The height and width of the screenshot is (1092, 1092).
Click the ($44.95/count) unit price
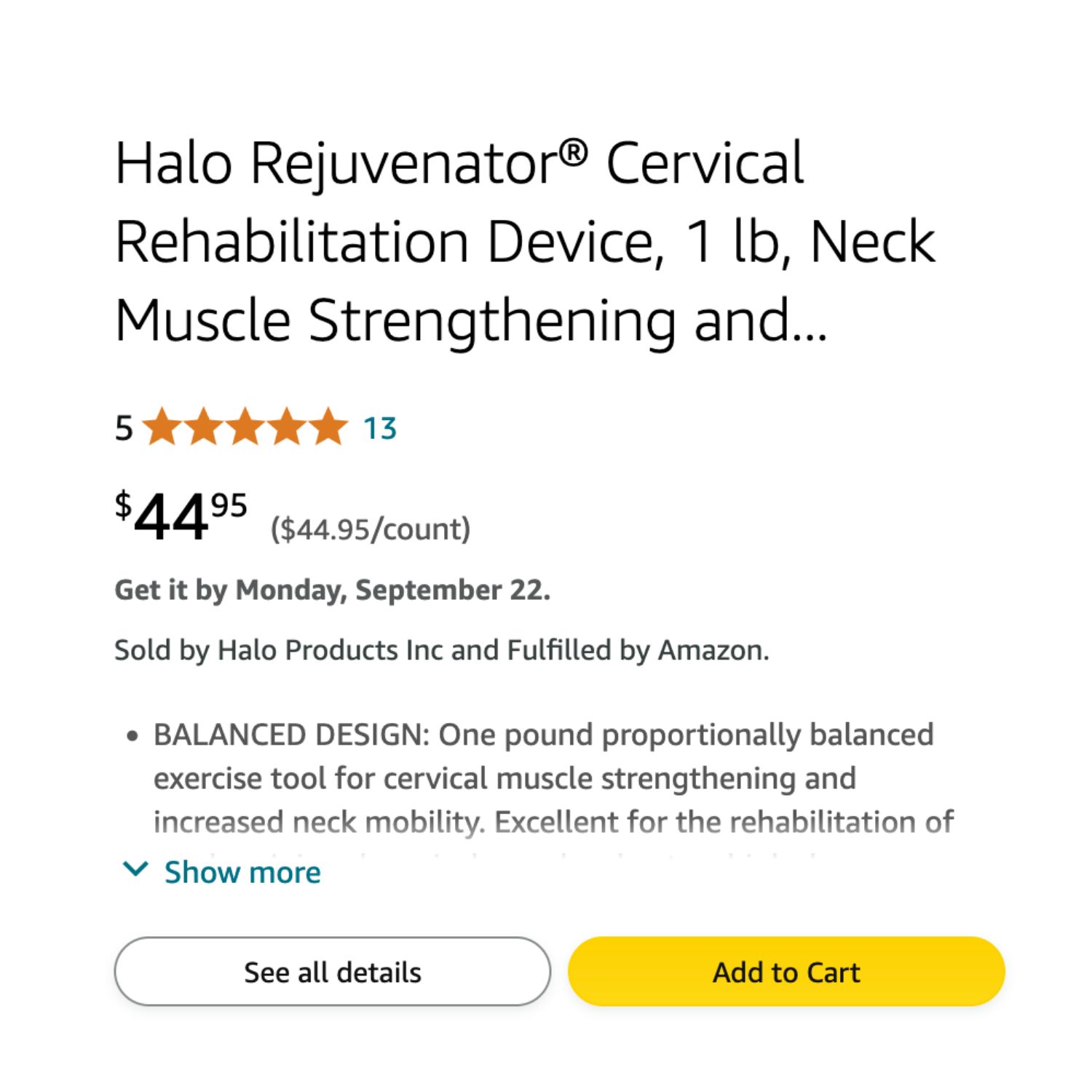point(371,529)
